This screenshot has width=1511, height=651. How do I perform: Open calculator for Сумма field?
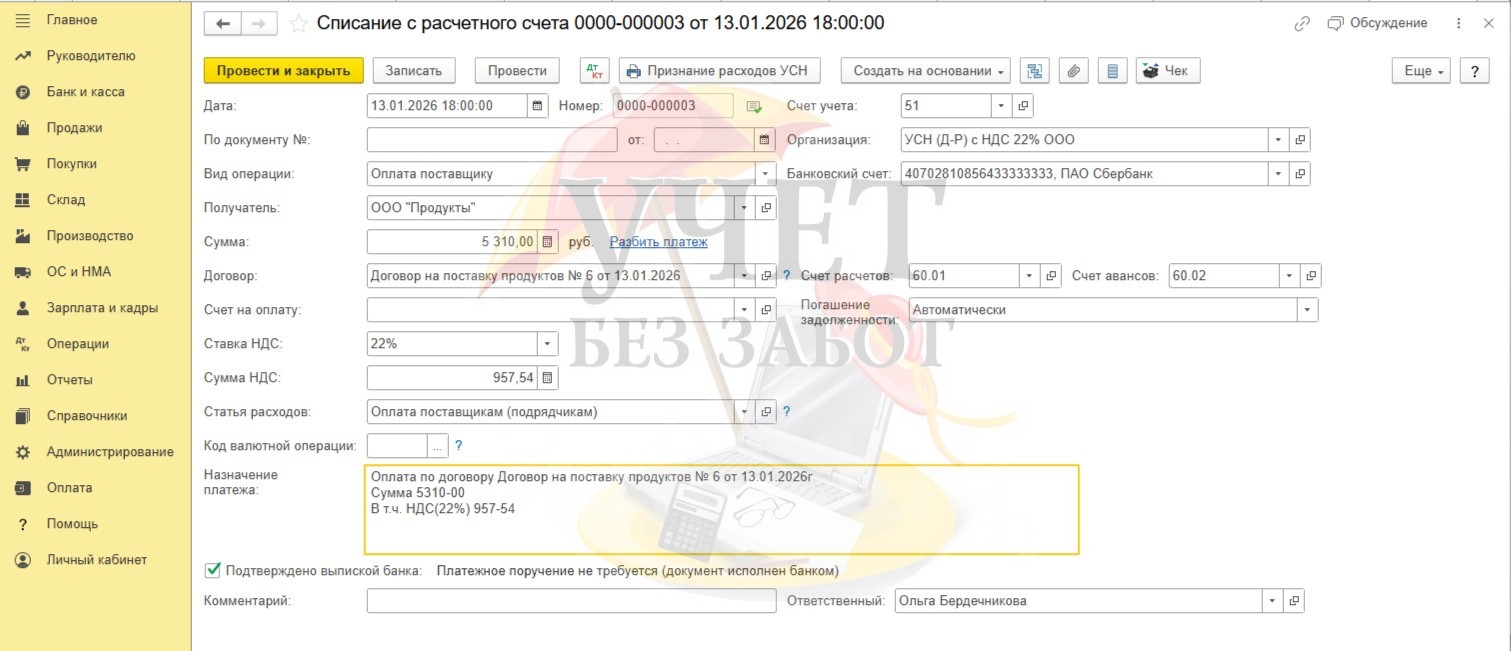(547, 242)
